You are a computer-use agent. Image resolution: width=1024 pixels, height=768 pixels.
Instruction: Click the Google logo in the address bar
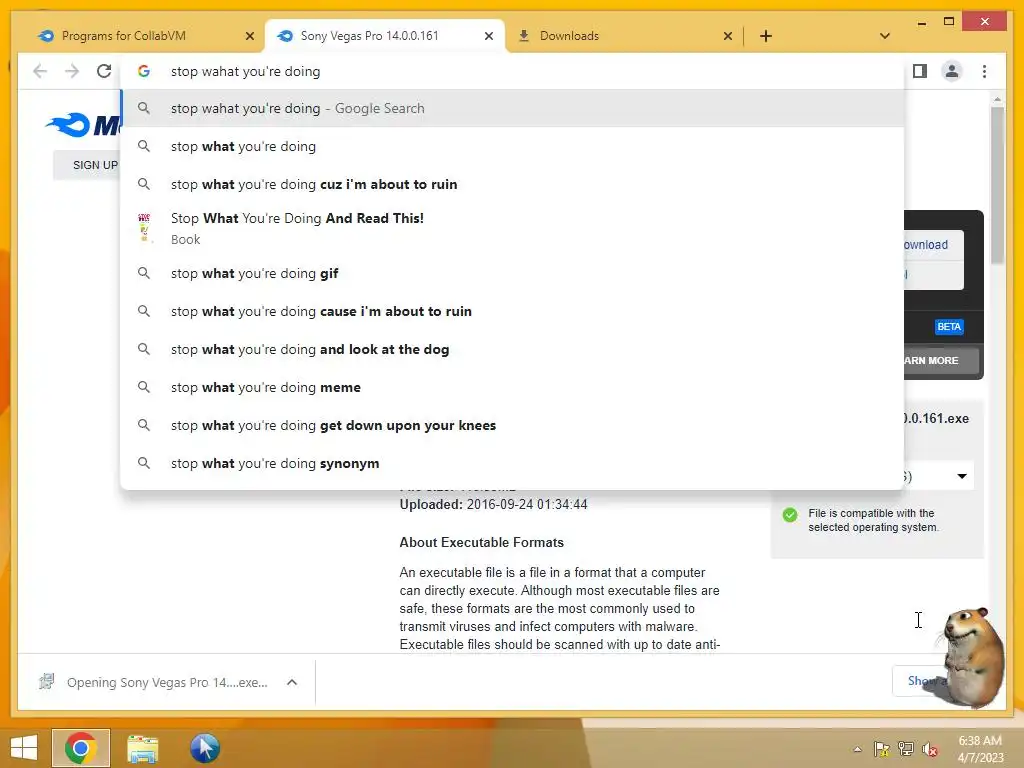(x=144, y=71)
